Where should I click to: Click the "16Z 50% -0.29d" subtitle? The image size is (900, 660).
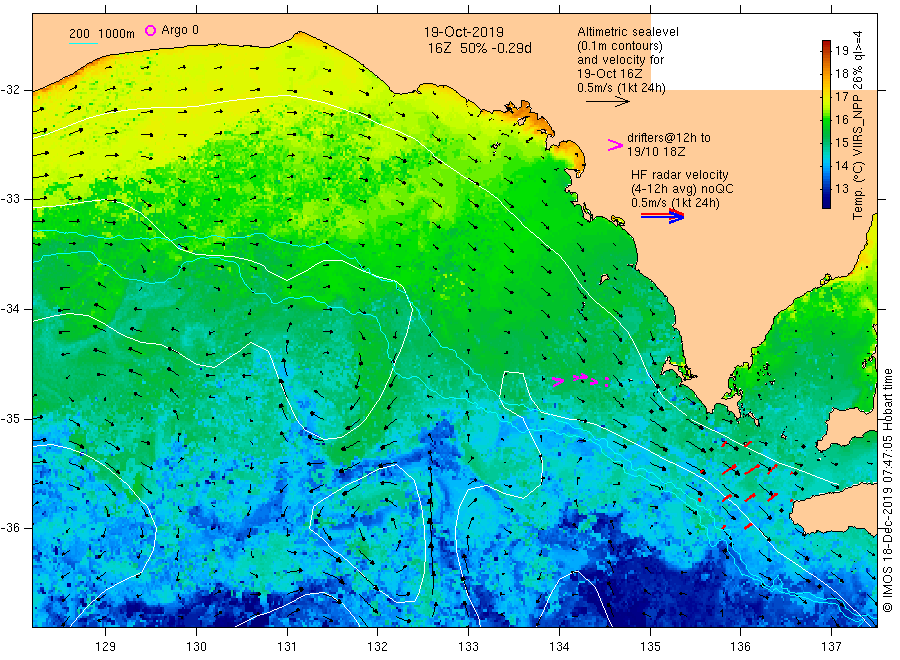[479, 48]
